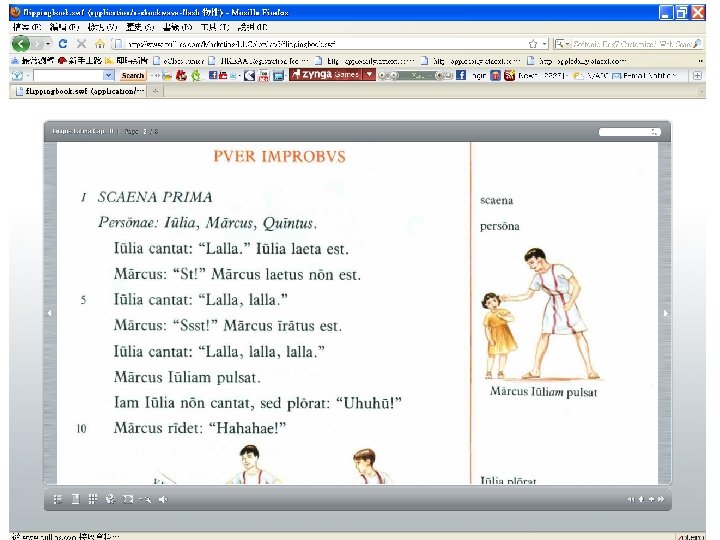
Task: Go to the browser home page
Action: 100,44
